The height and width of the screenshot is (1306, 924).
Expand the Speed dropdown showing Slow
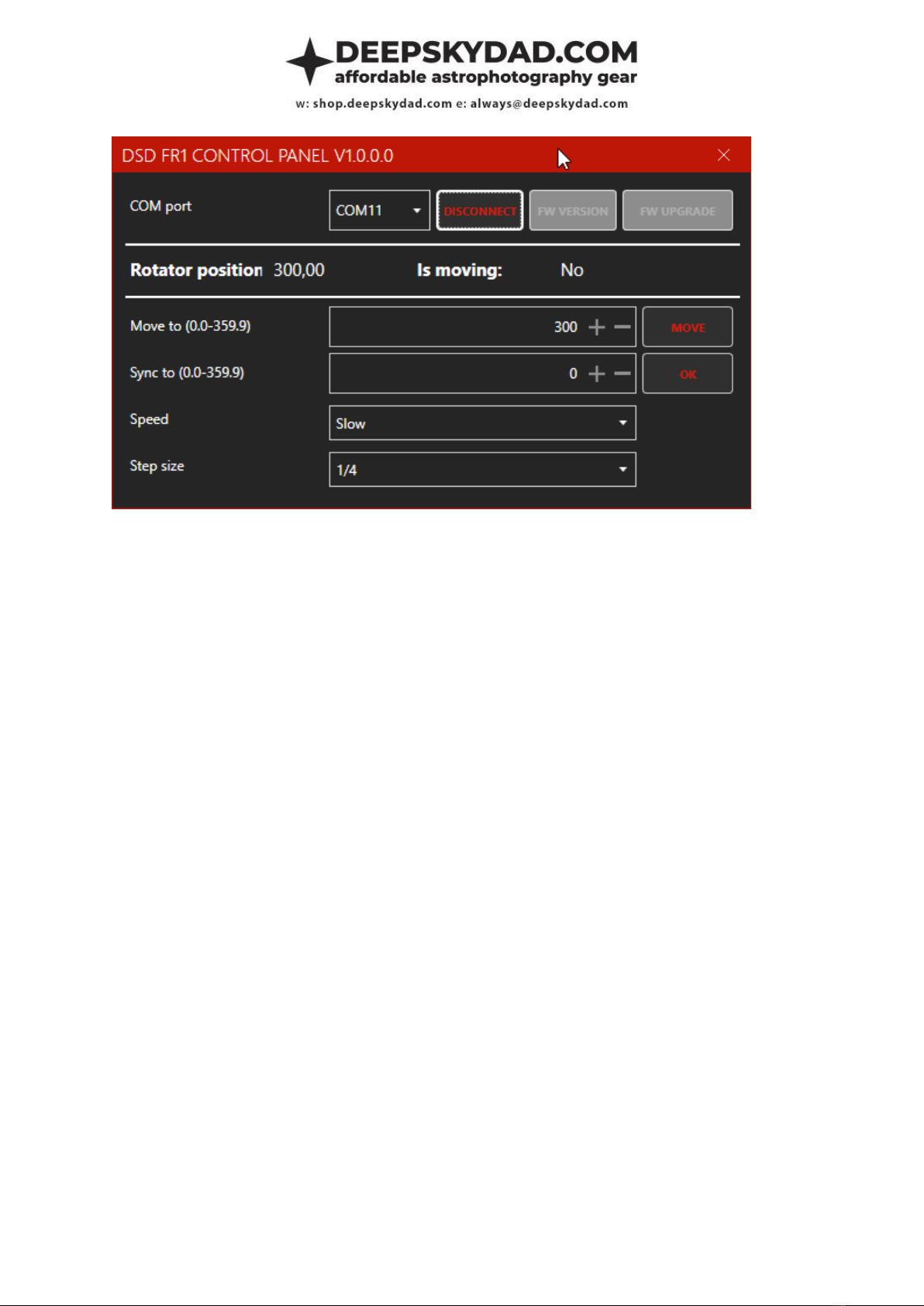point(482,423)
